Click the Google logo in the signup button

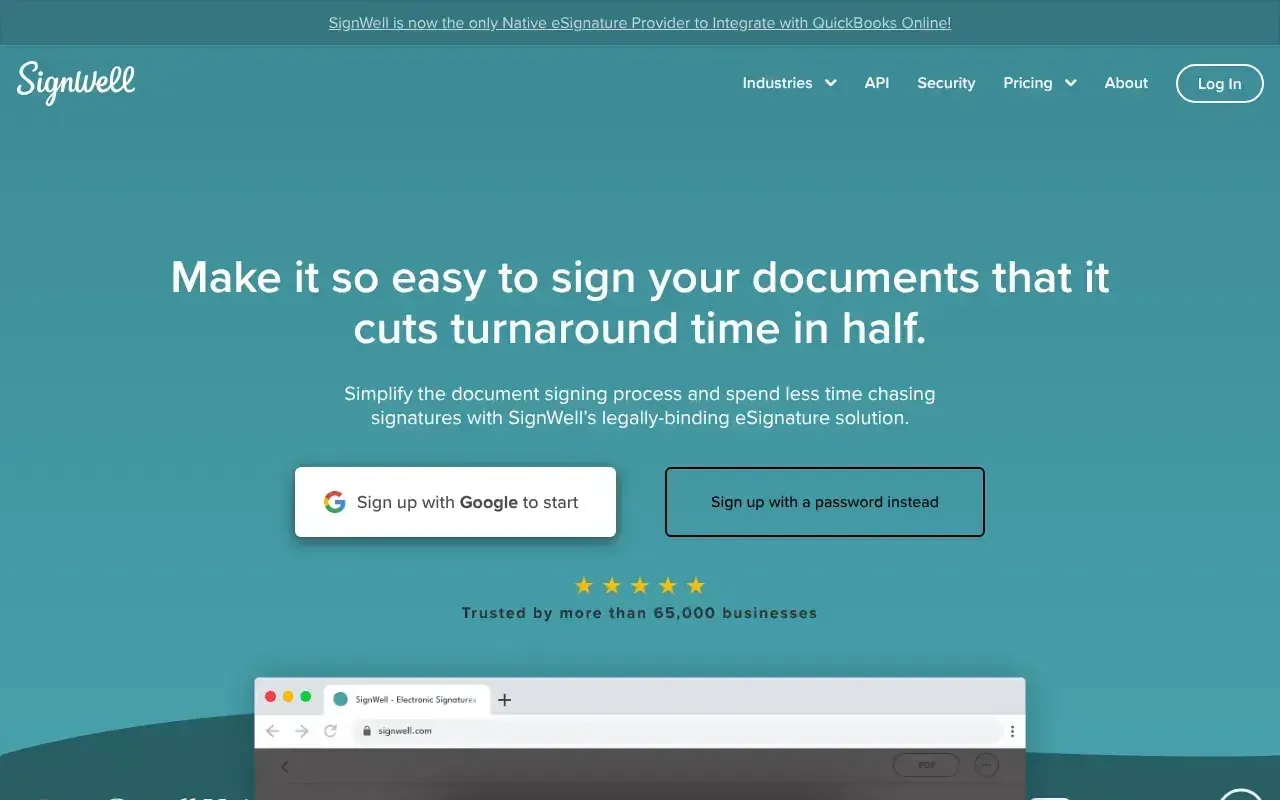tap(335, 502)
